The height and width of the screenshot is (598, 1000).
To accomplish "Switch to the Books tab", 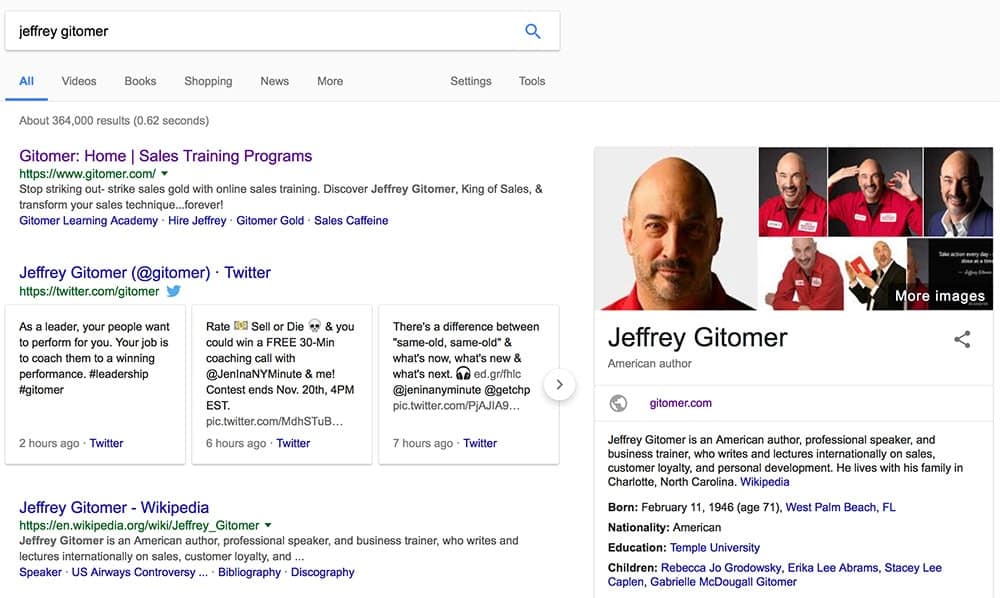I will pos(140,81).
